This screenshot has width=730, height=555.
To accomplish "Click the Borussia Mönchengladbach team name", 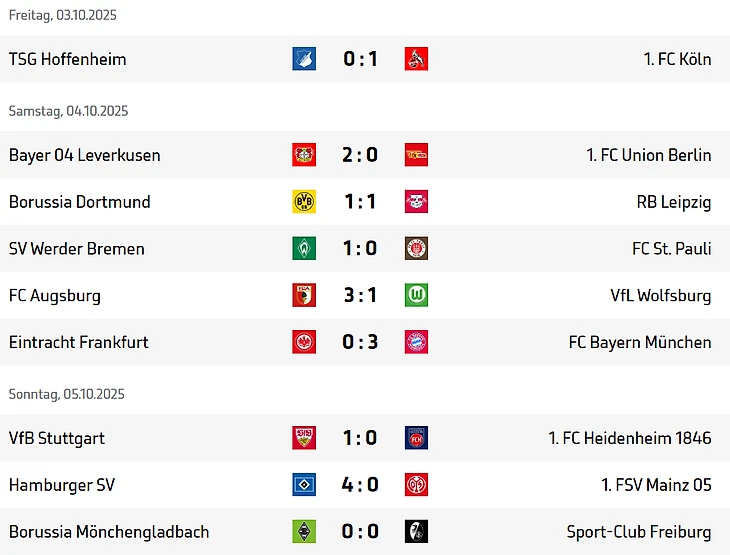I will coord(109,532).
